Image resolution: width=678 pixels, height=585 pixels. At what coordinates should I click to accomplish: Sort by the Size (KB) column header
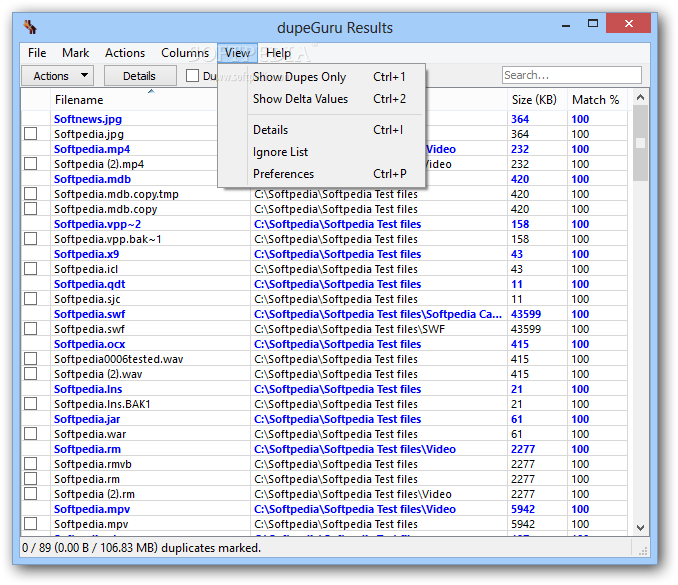[x=537, y=100]
